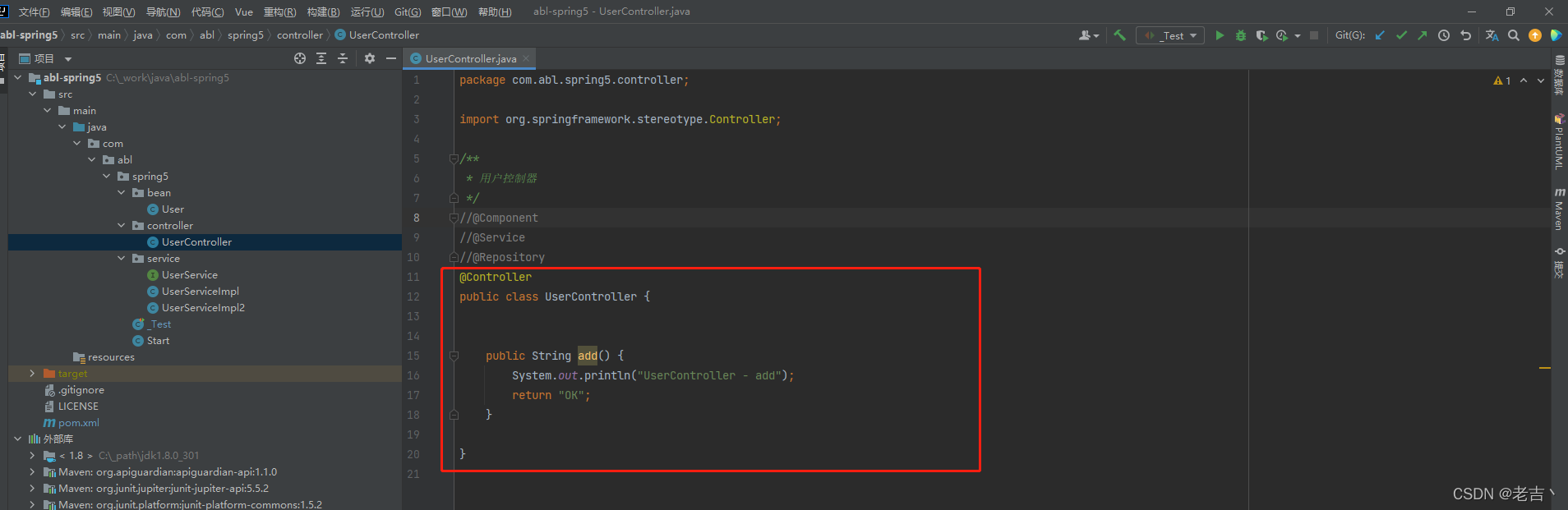Click Git Push green arrow
1568x510 pixels.
pyautogui.click(x=1423, y=35)
